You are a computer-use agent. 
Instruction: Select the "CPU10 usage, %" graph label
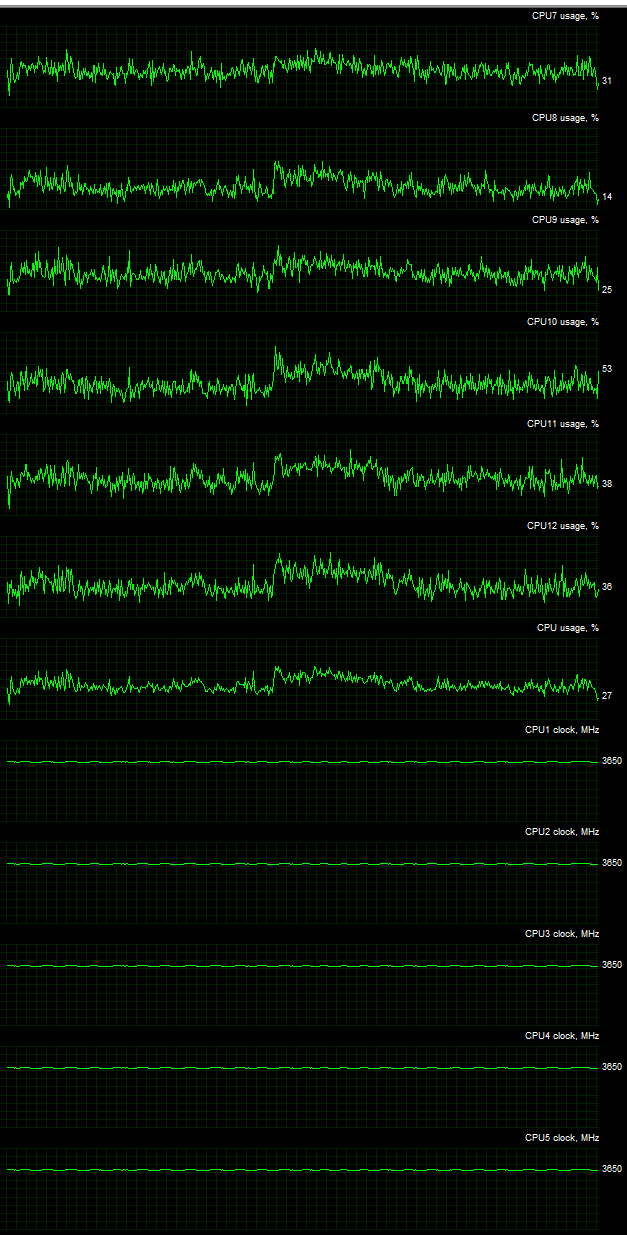(x=563, y=322)
